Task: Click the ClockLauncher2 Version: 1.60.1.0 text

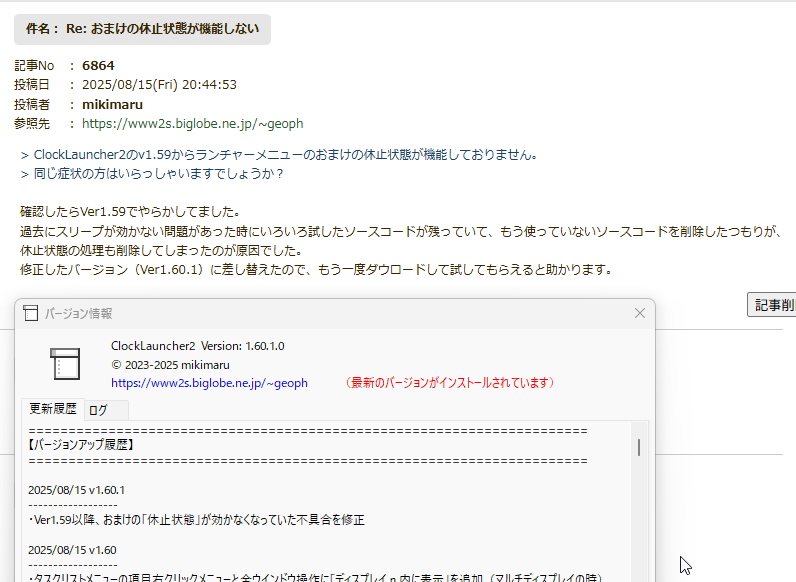Action: pyautogui.click(x=197, y=346)
